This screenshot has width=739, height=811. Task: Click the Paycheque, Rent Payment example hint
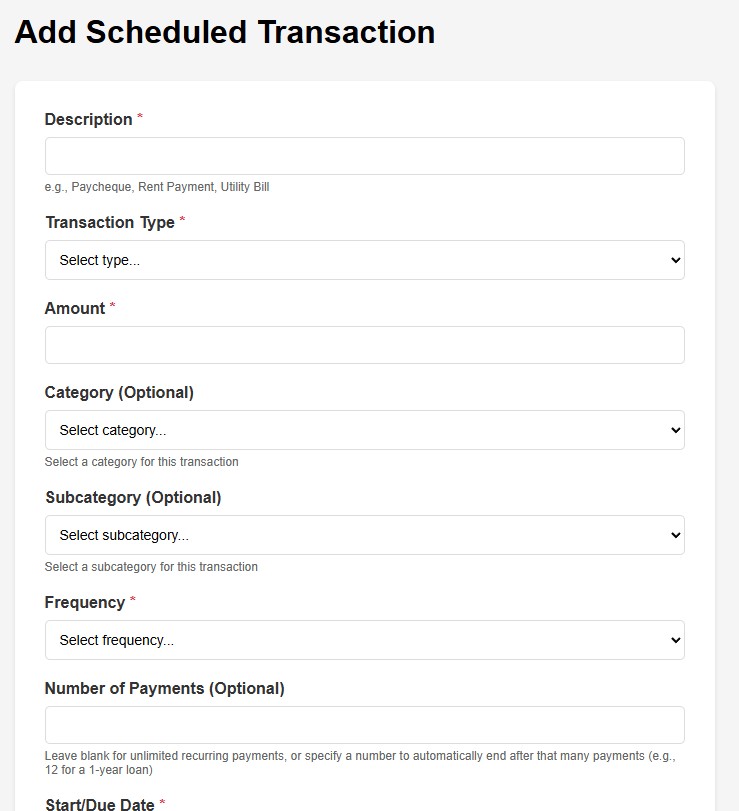pyautogui.click(x=157, y=187)
